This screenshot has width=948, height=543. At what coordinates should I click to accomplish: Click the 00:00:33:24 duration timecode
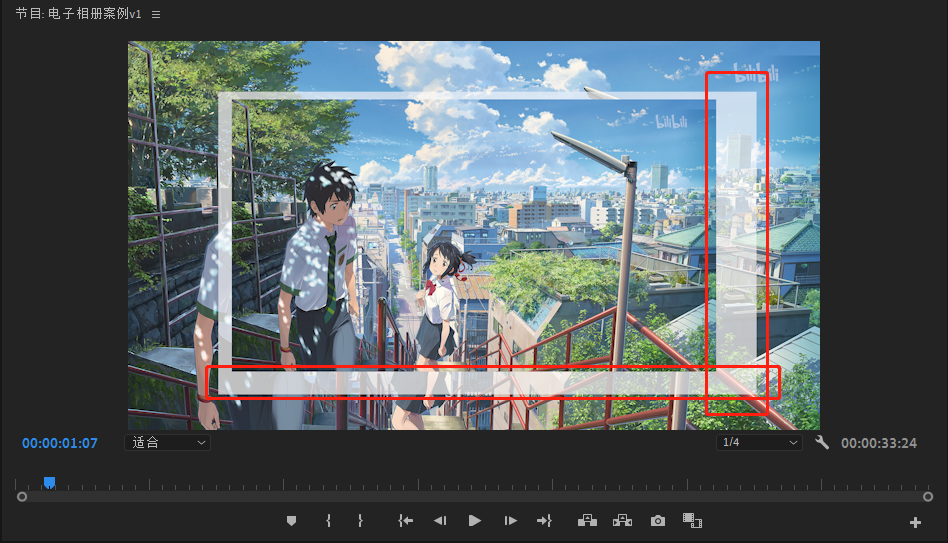878,443
